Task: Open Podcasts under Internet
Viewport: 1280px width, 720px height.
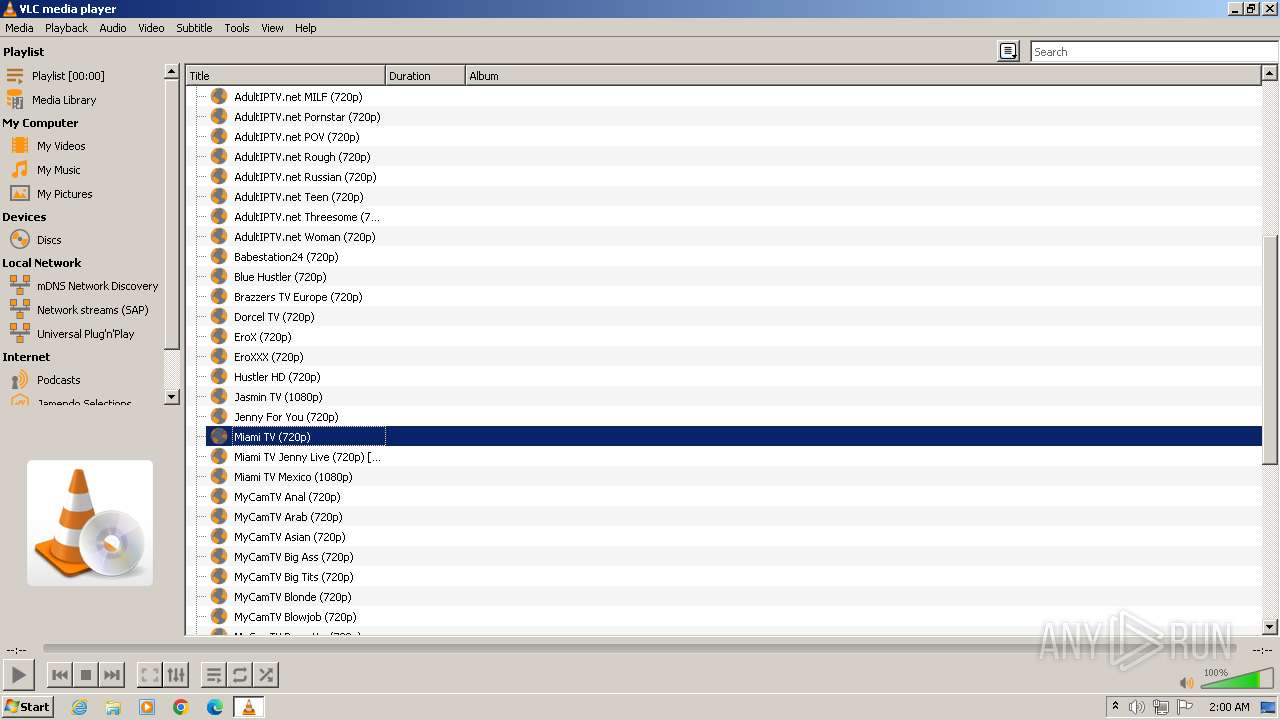Action: click(x=58, y=380)
